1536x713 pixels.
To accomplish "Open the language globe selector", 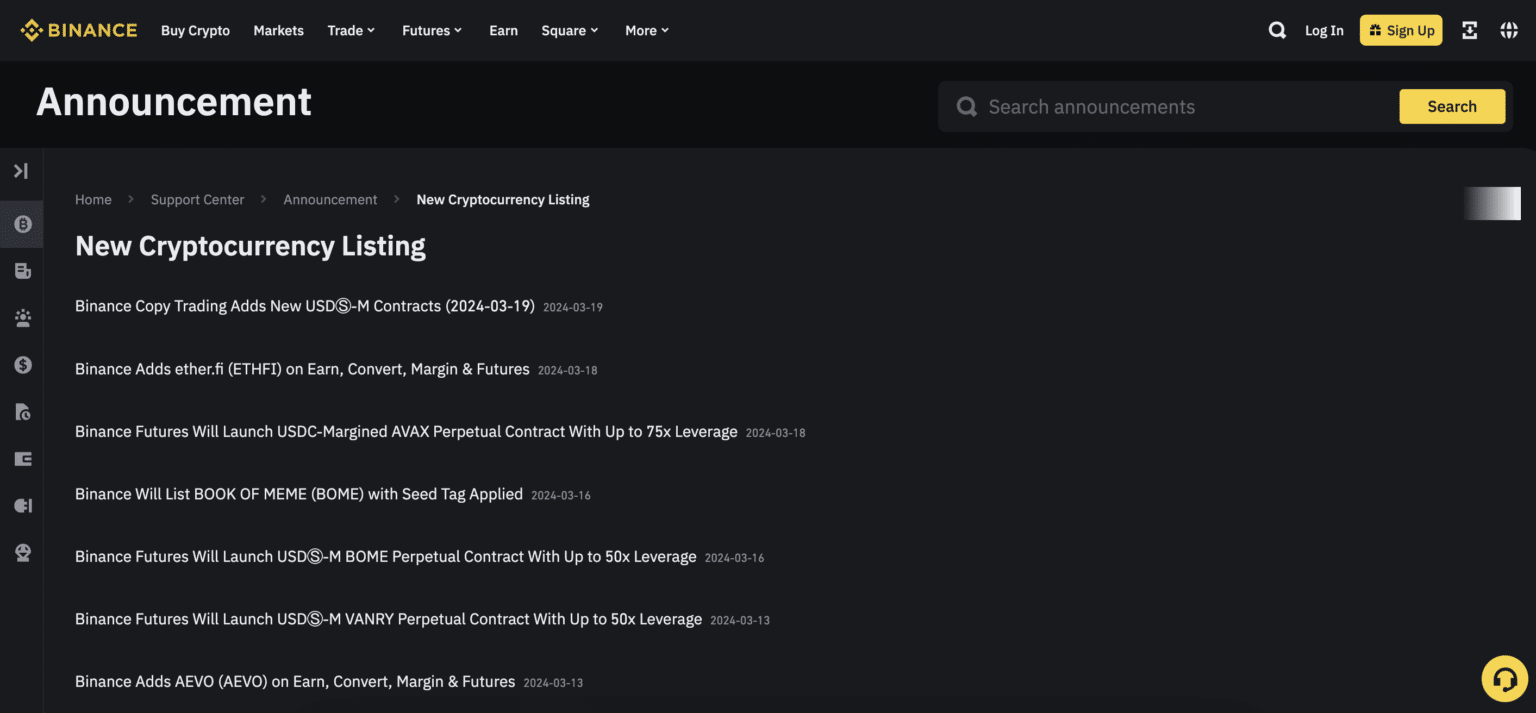I will coord(1509,30).
